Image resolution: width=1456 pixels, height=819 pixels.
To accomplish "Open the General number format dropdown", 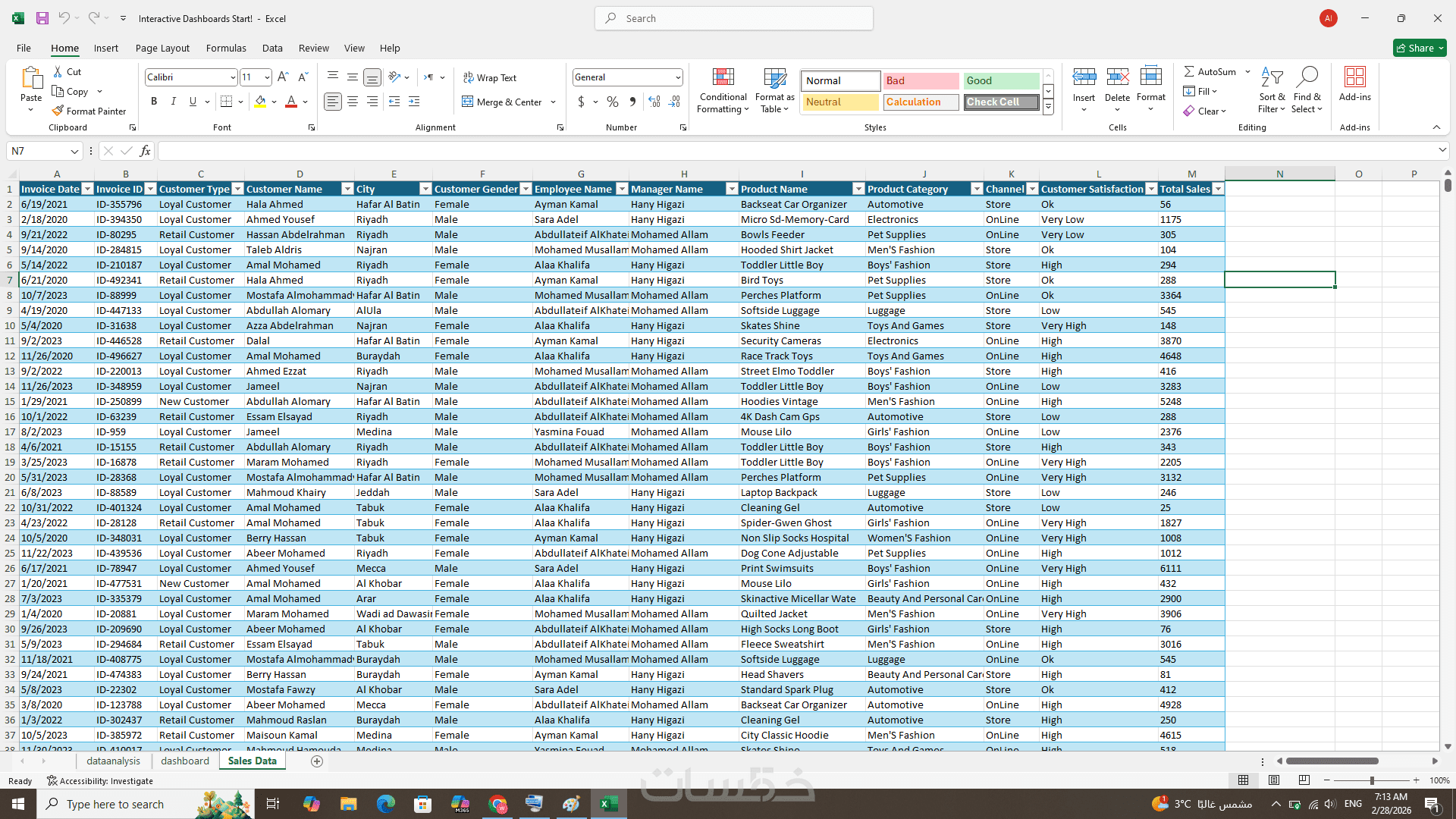I will pyautogui.click(x=677, y=77).
